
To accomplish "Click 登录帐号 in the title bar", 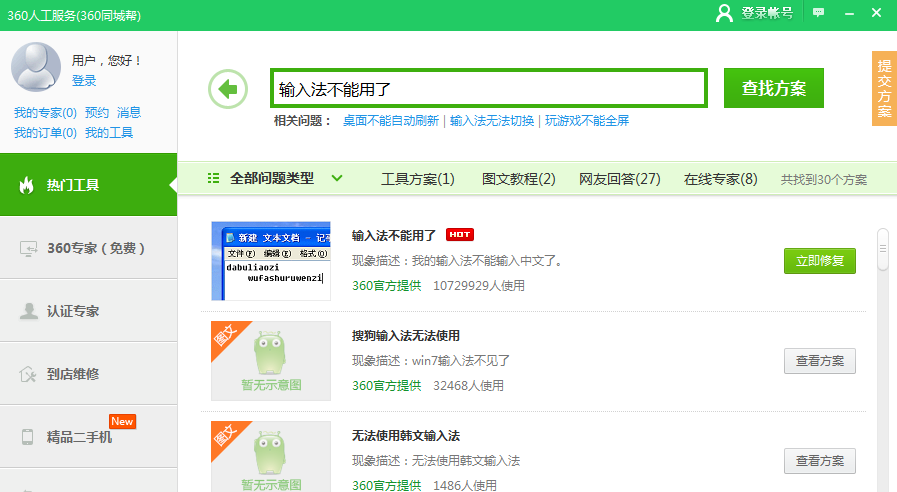I will point(767,13).
